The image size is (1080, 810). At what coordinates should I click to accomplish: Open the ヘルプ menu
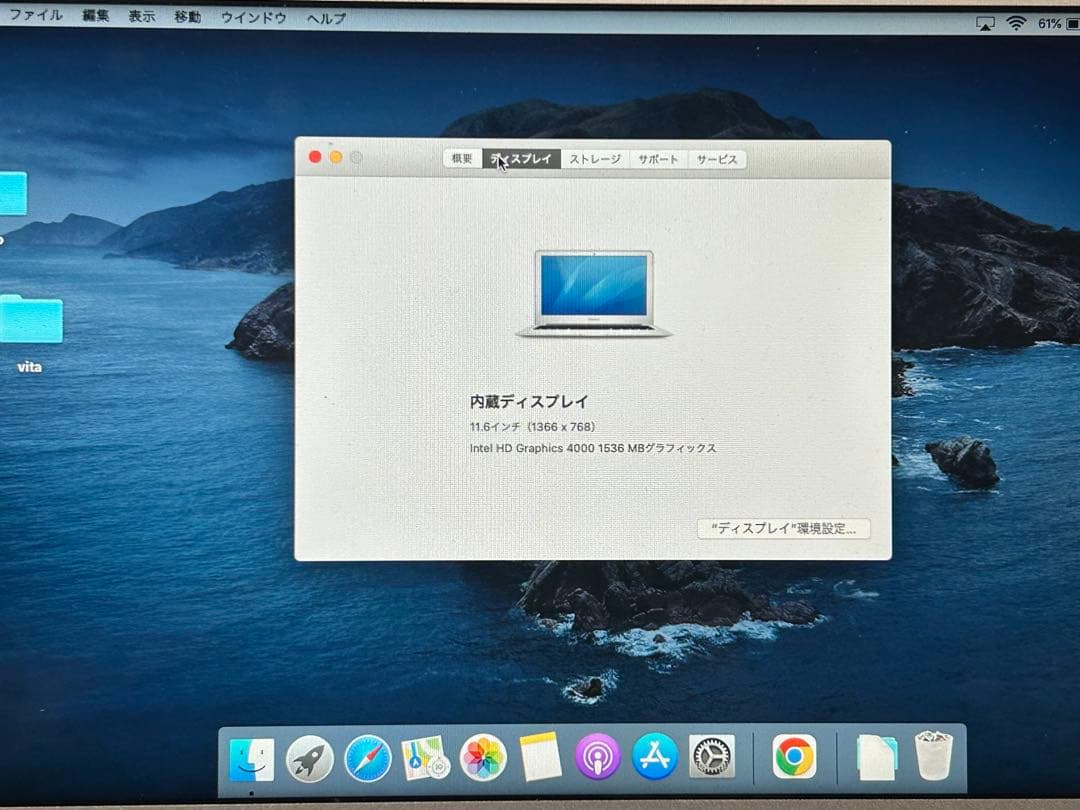pos(326,19)
